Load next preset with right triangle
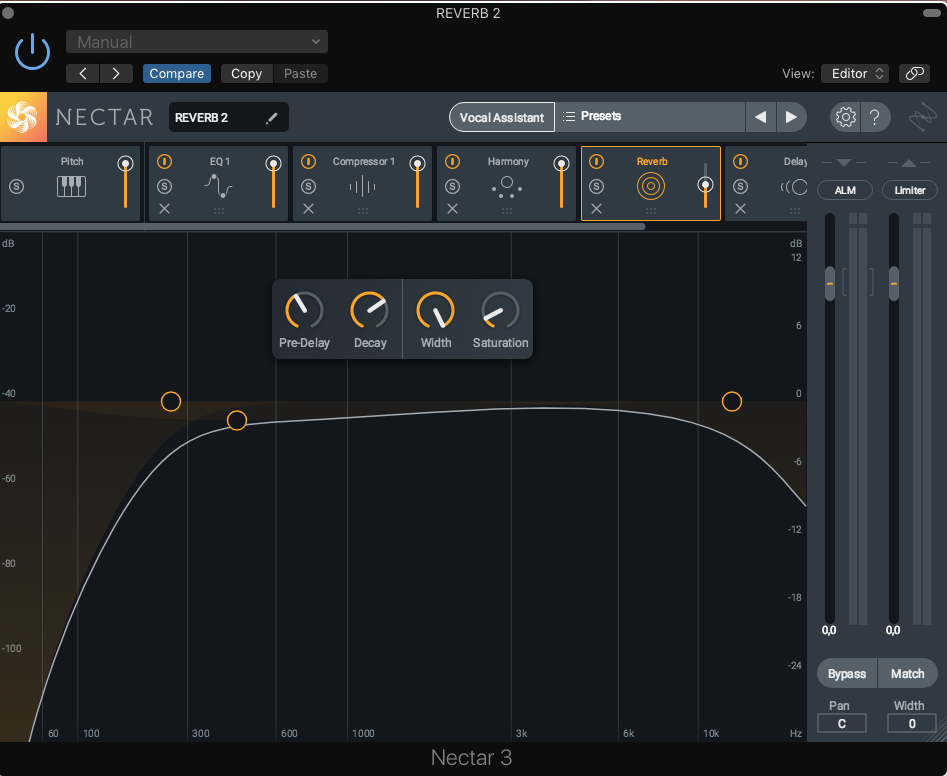947x776 pixels. pyautogui.click(x=791, y=117)
